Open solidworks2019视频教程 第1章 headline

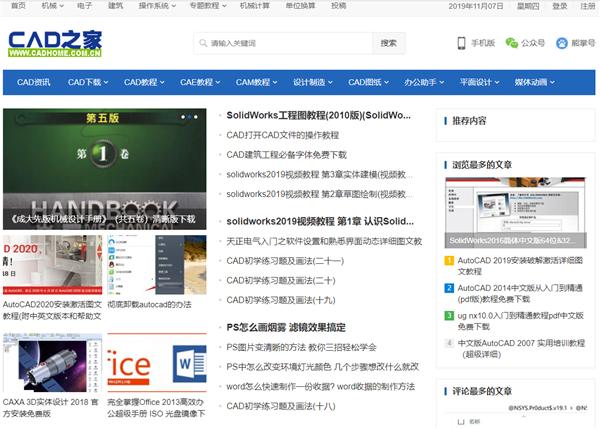point(320,221)
